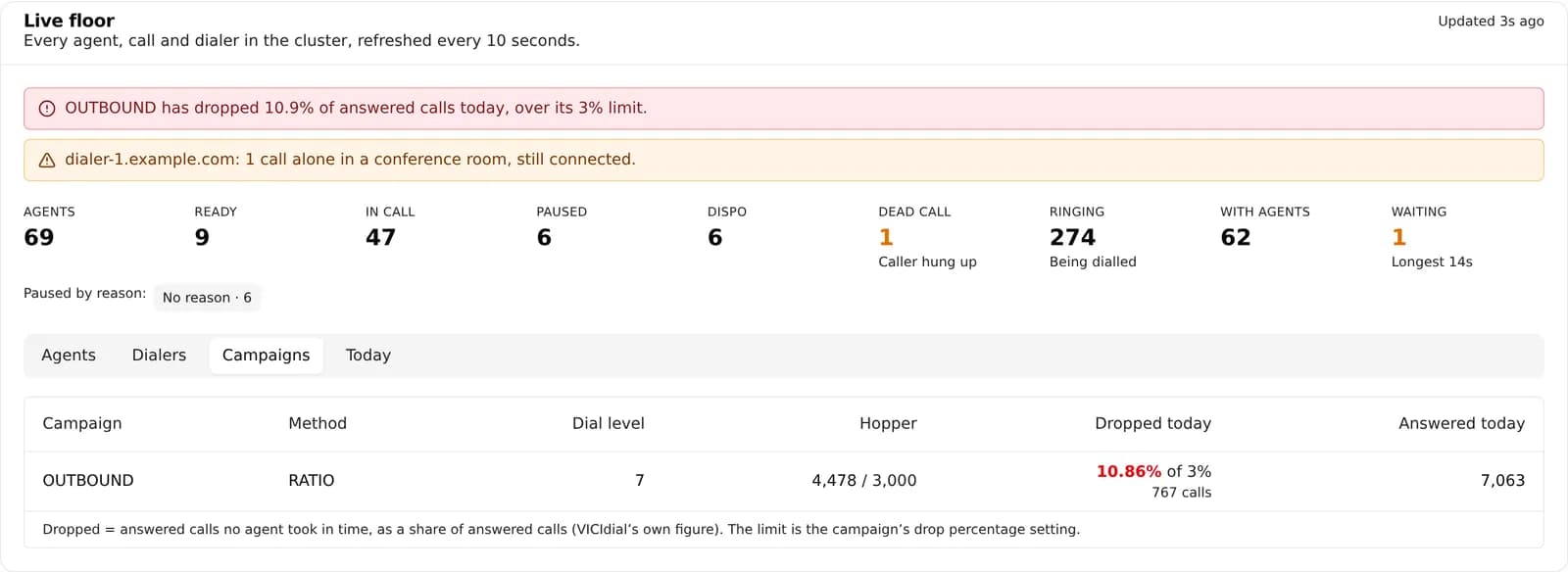Click the WAITING label
This screenshot has height=572, width=1568.
(x=1419, y=212)
